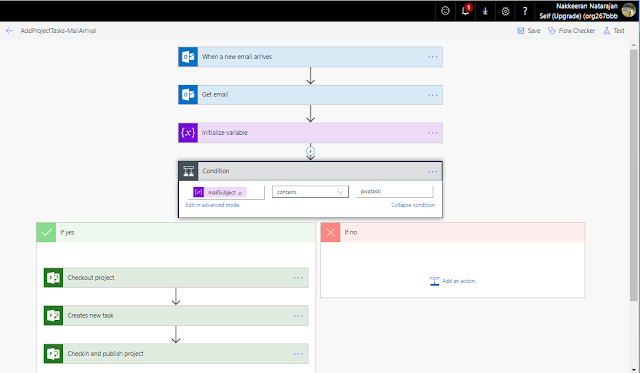The width and height of the screenshot is (640, 373).
Task: Click the Outlook icon on "When a new email arrives"
Action: pyautogui.click(x=188, y=57)
